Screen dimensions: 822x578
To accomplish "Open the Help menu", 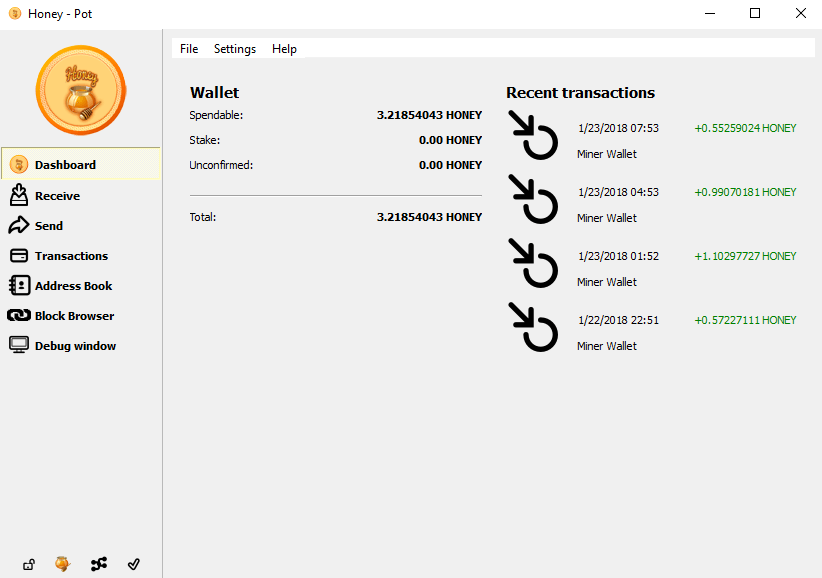I will coord(284,49).
